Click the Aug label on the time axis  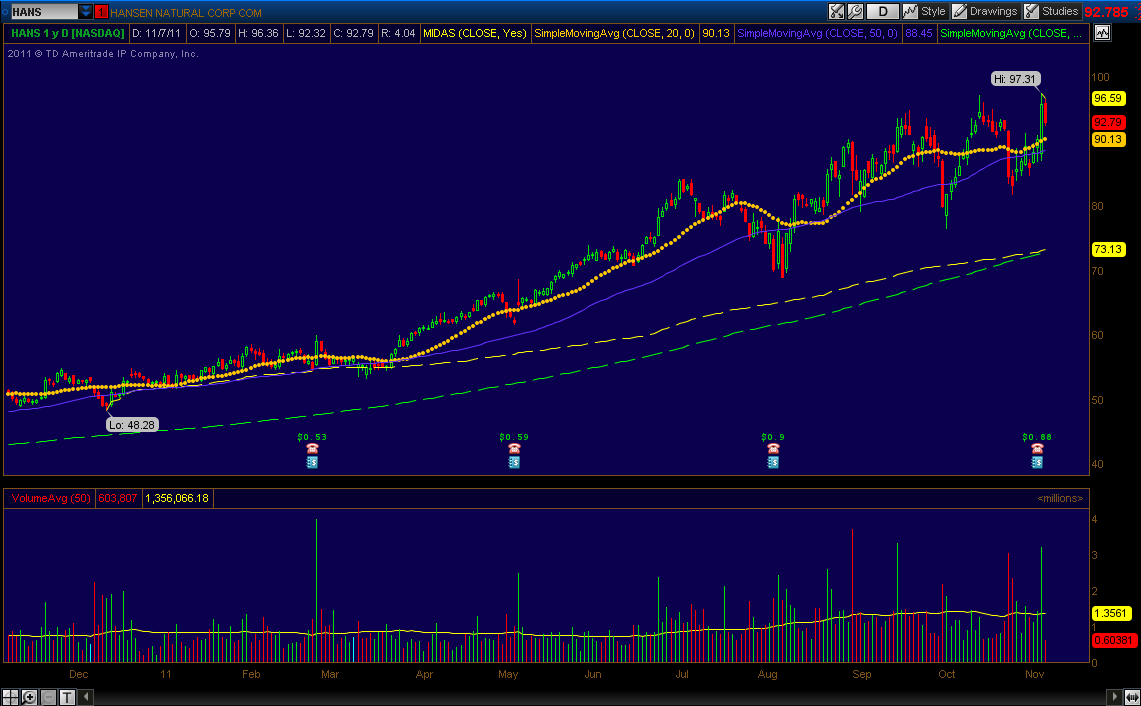tap(768, 675)
